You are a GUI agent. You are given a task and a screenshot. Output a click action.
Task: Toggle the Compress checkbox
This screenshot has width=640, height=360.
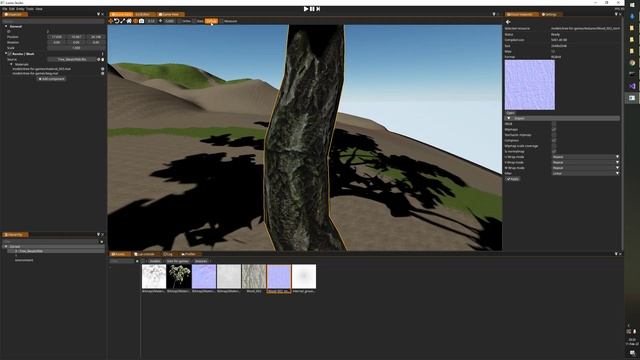pyautogui.click(x=554, y=140)
